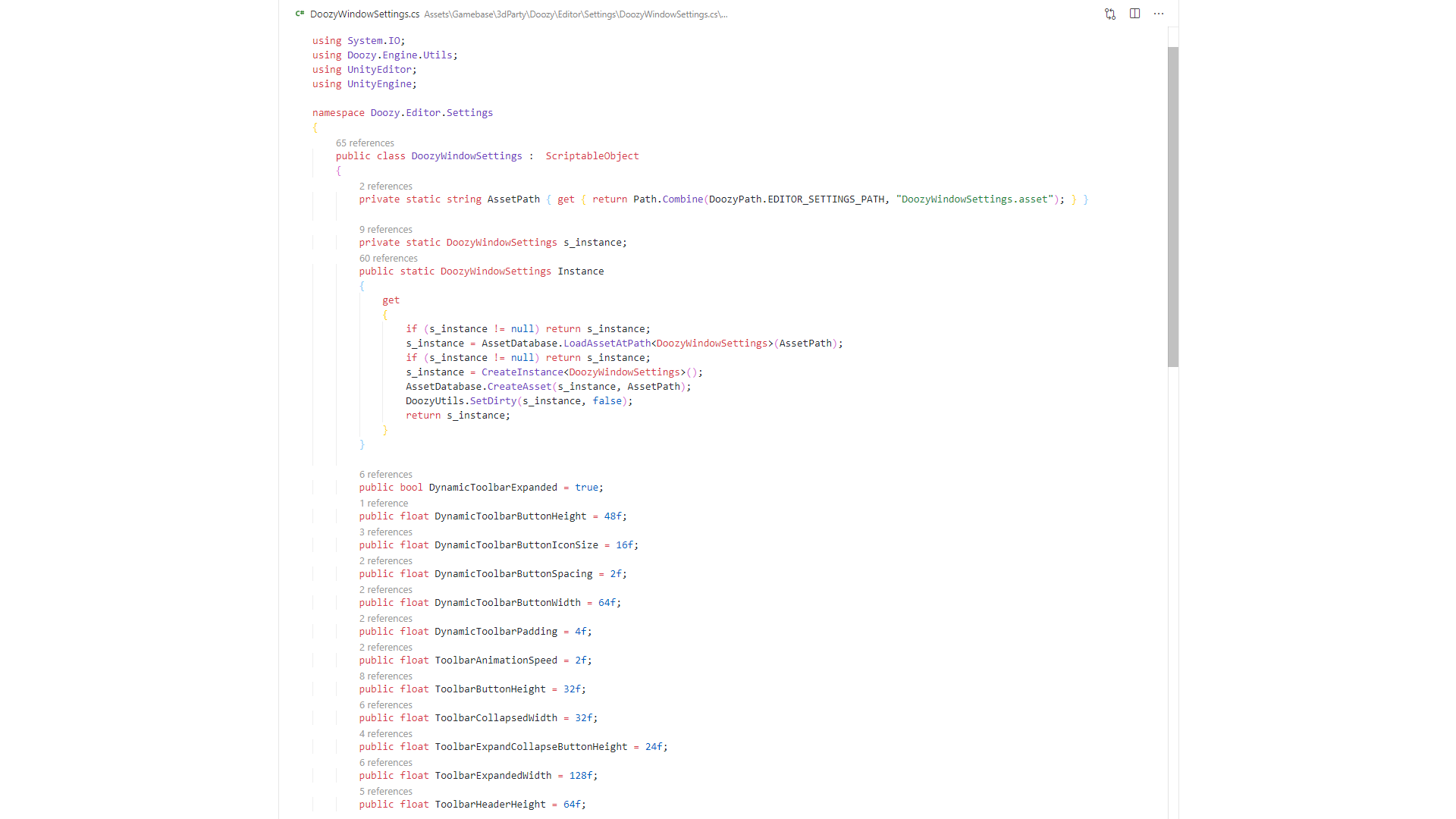Click the 'return s_instance;' final line
The height and width of the screenshot is (819, 1456).
tap(458, 416)
